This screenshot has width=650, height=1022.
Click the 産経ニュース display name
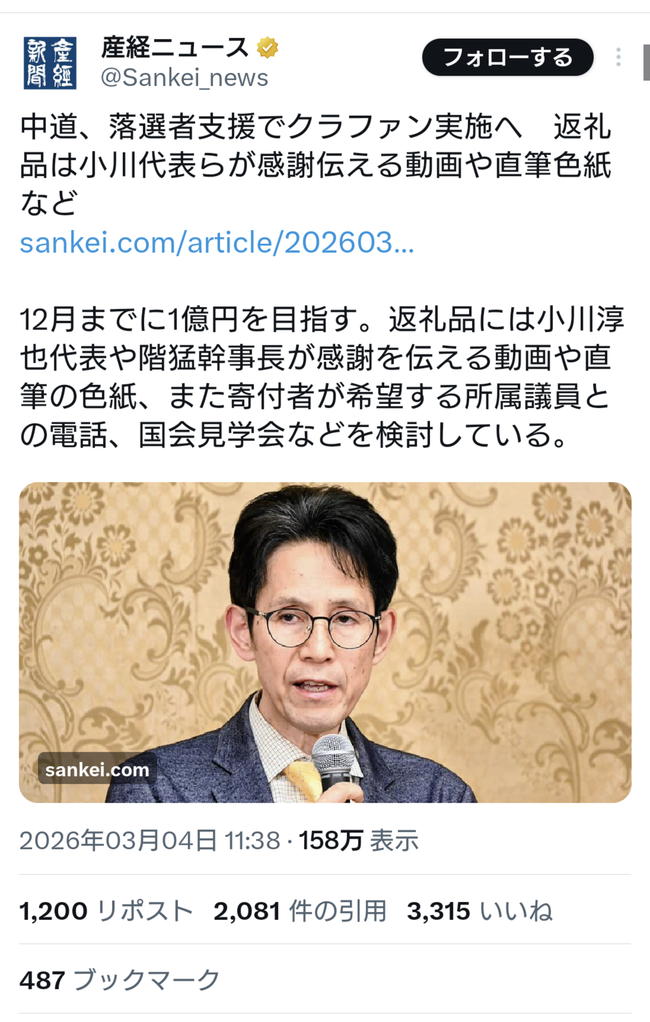175,48
